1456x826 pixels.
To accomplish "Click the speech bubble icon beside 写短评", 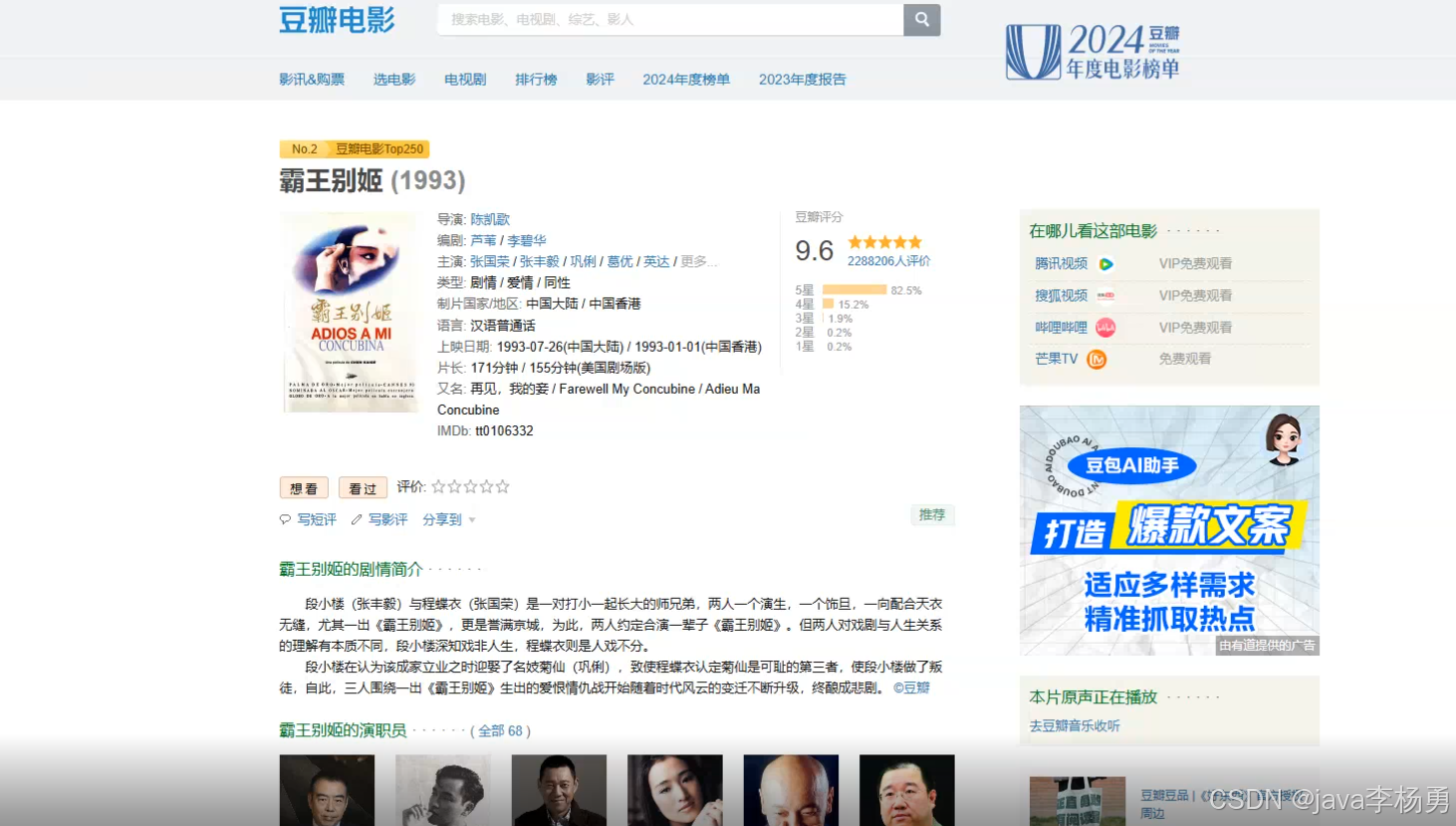I will pos(286,519).
